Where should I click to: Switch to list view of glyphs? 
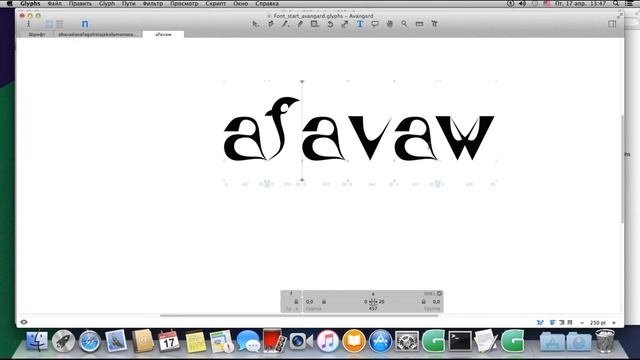(x=60, y=24)
